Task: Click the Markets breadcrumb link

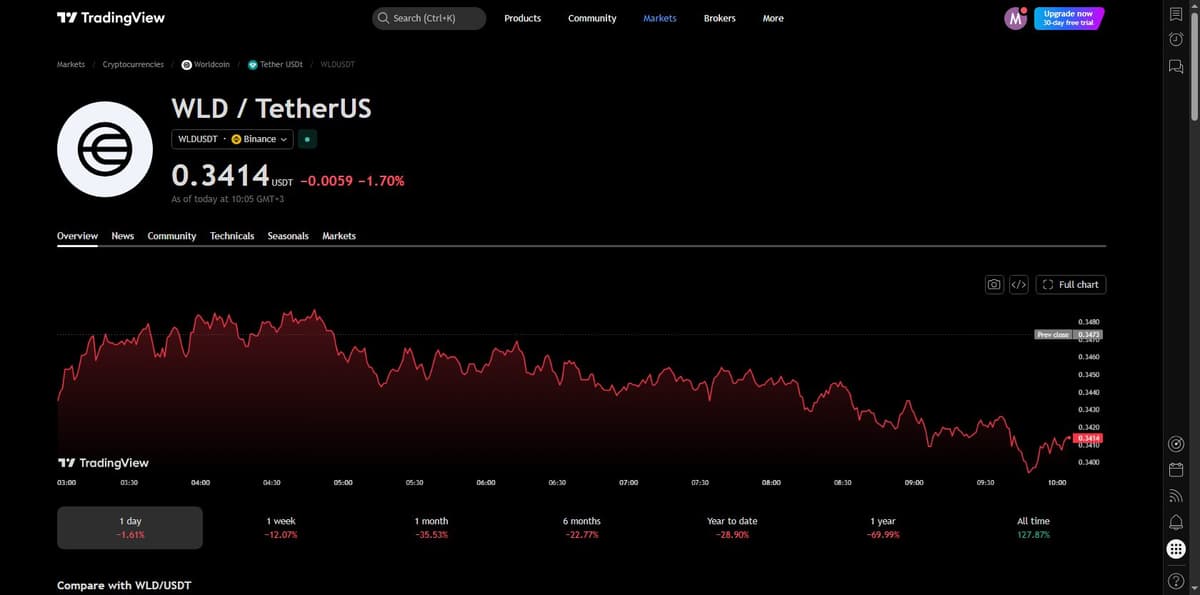Action: [71, 64]
